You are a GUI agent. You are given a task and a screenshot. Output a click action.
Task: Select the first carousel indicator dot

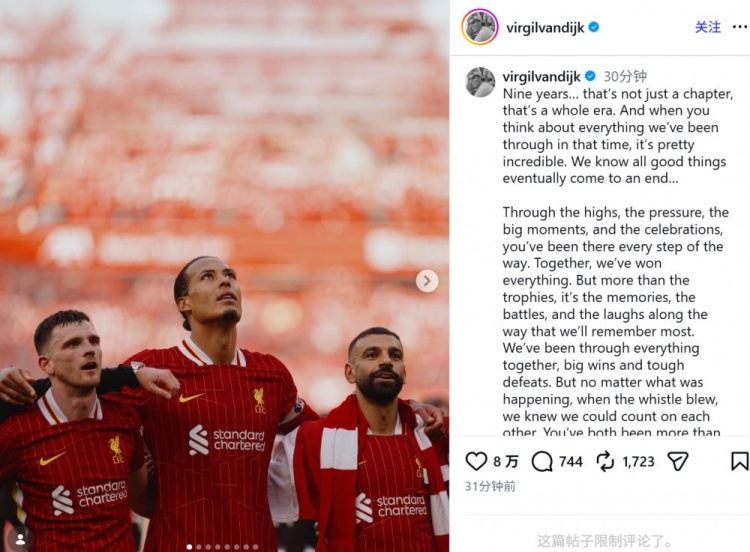click(190, 547)
